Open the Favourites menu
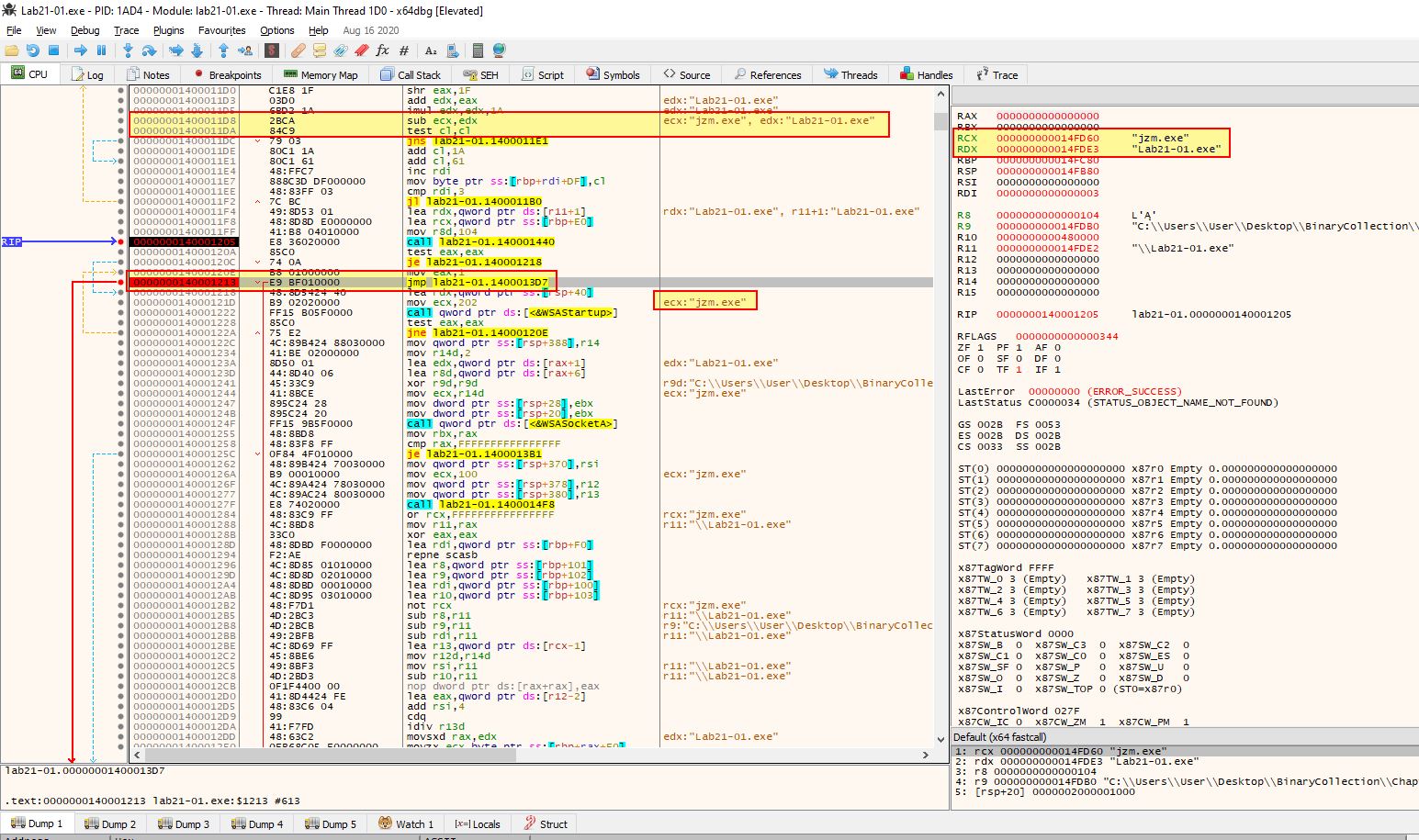The image size is (1419, 840). coord(221,30)
